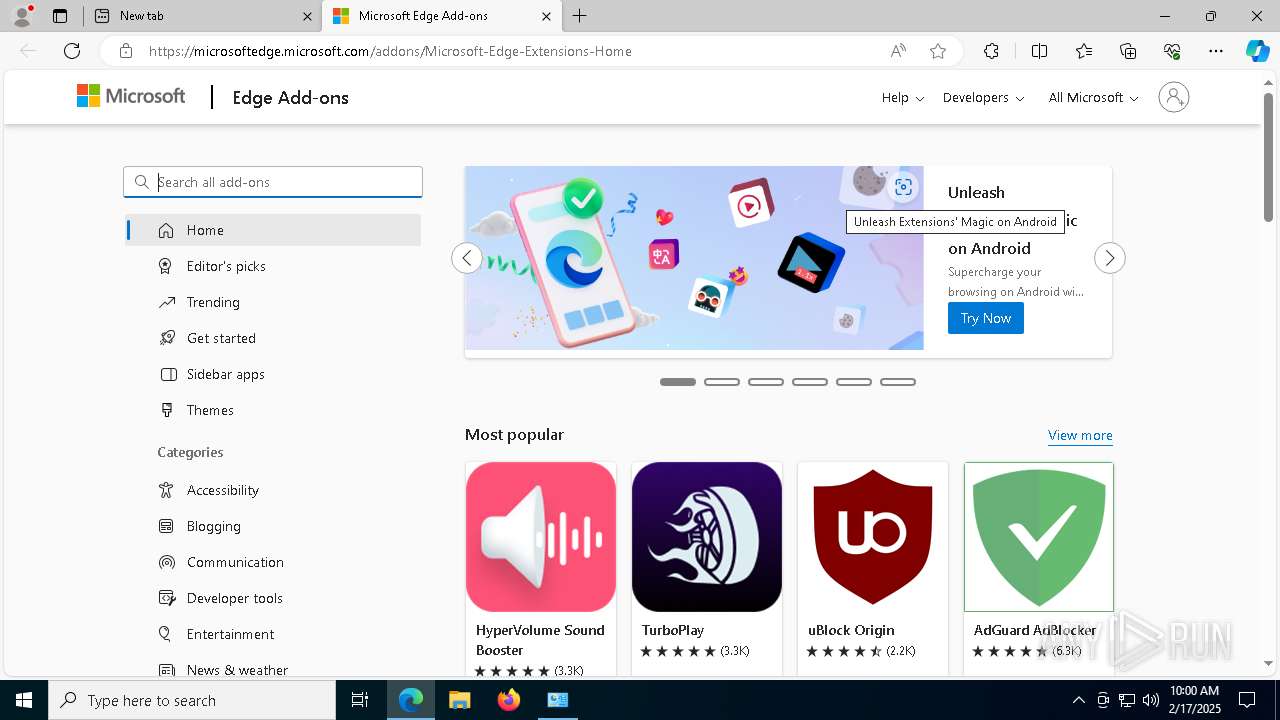Open the tab actions menu icon

click(x=60, y=16)
